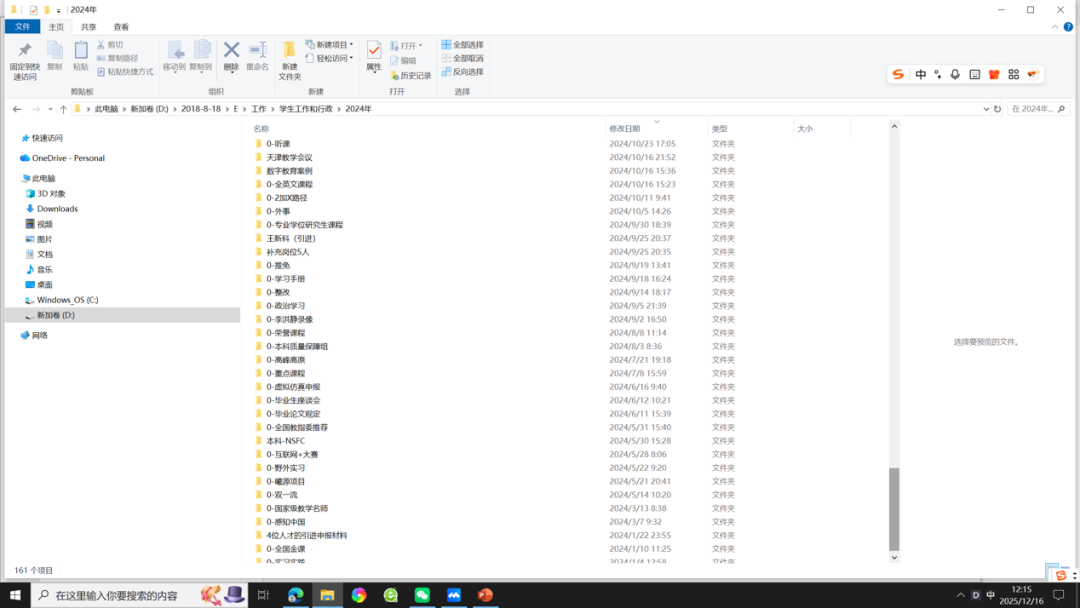Viewport: 1080px width, 608px height.
Task: Select Windows_OS (C:) drive
Action: [x=68, y=300]
